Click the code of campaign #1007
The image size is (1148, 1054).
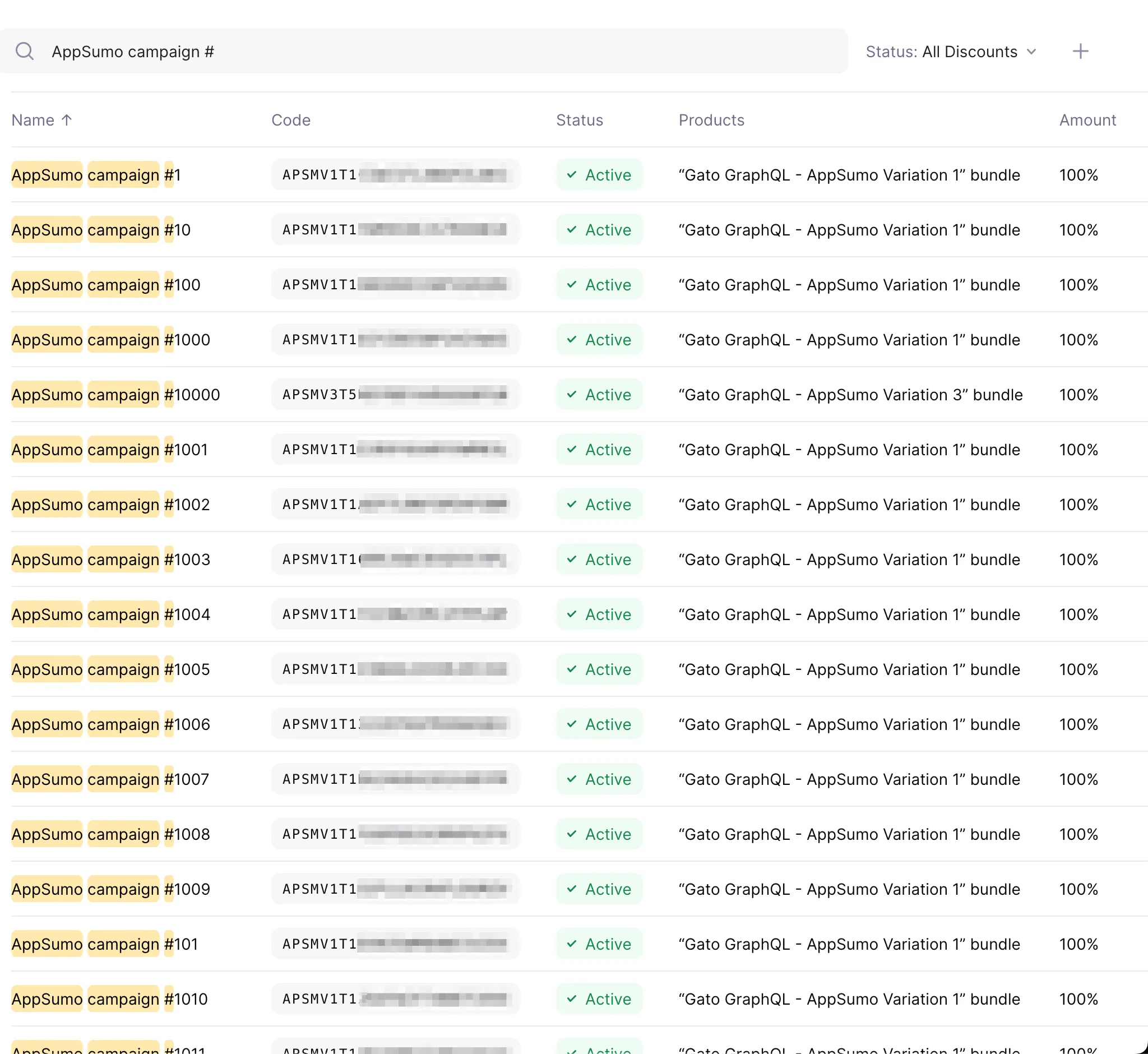395,779
